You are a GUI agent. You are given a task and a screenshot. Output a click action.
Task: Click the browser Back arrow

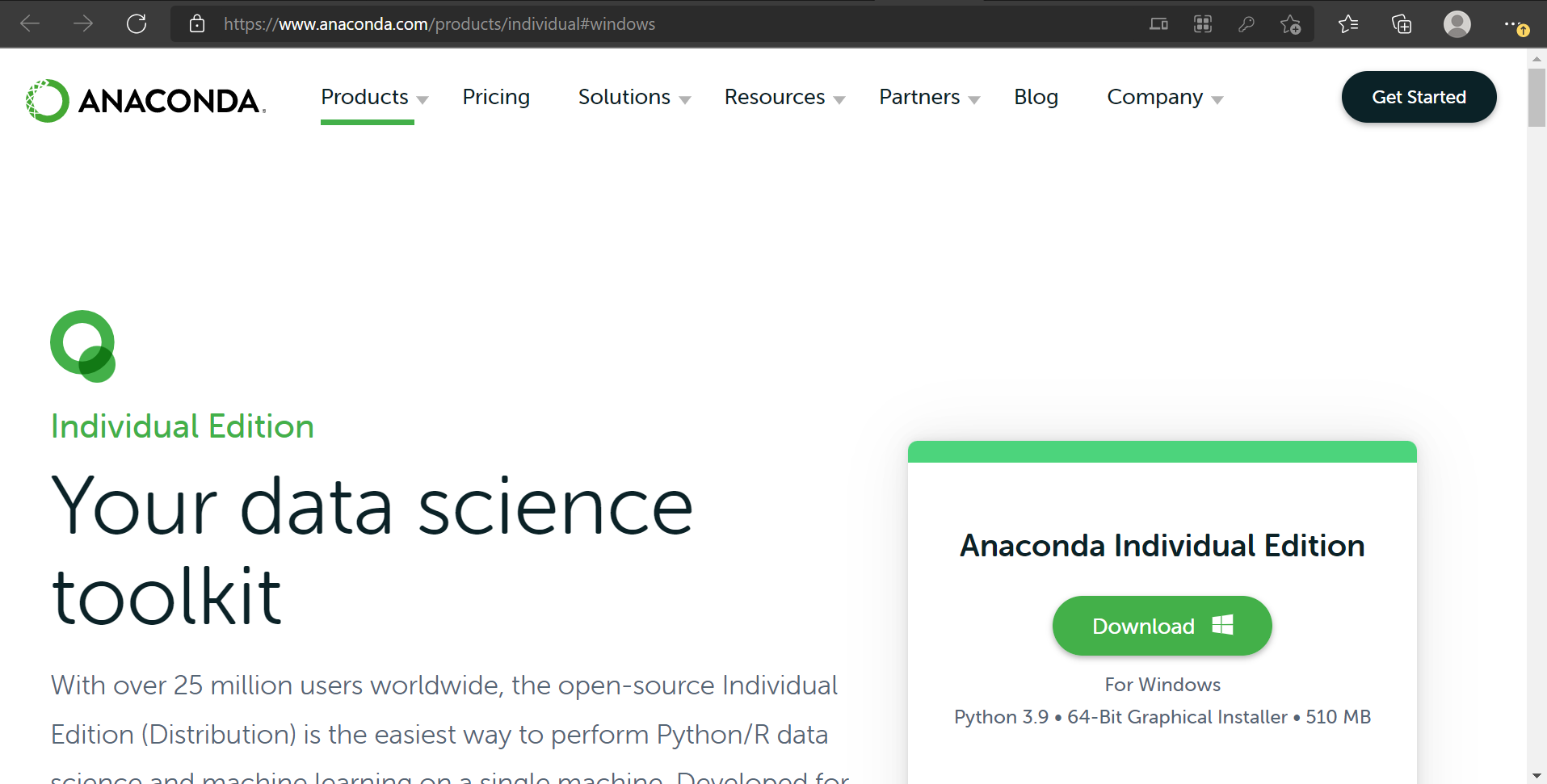pos(30,23)
